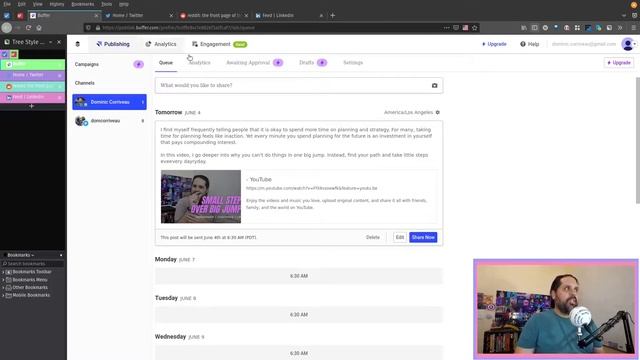Click the camera icon in compose box

click(434, 85)
